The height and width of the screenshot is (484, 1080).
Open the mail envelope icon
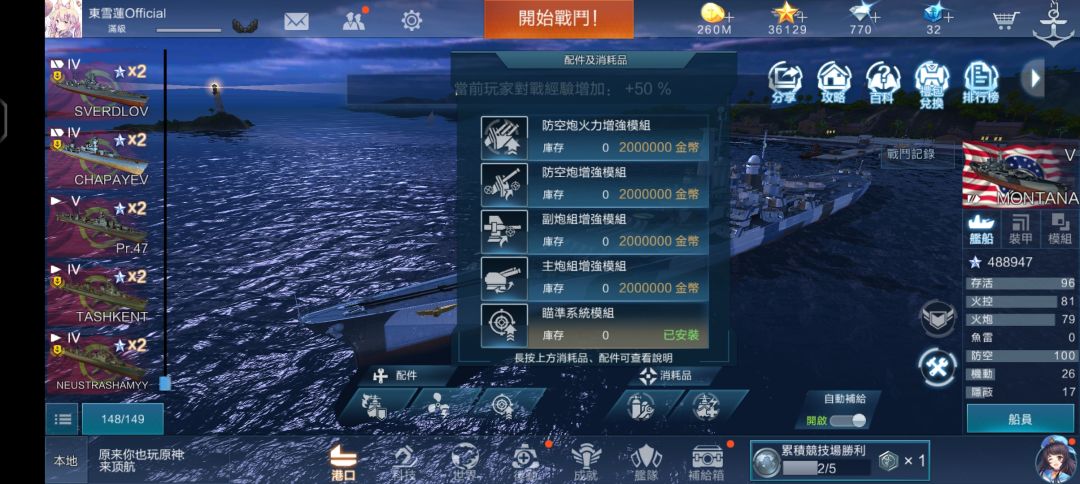click(x=296, y=21)
